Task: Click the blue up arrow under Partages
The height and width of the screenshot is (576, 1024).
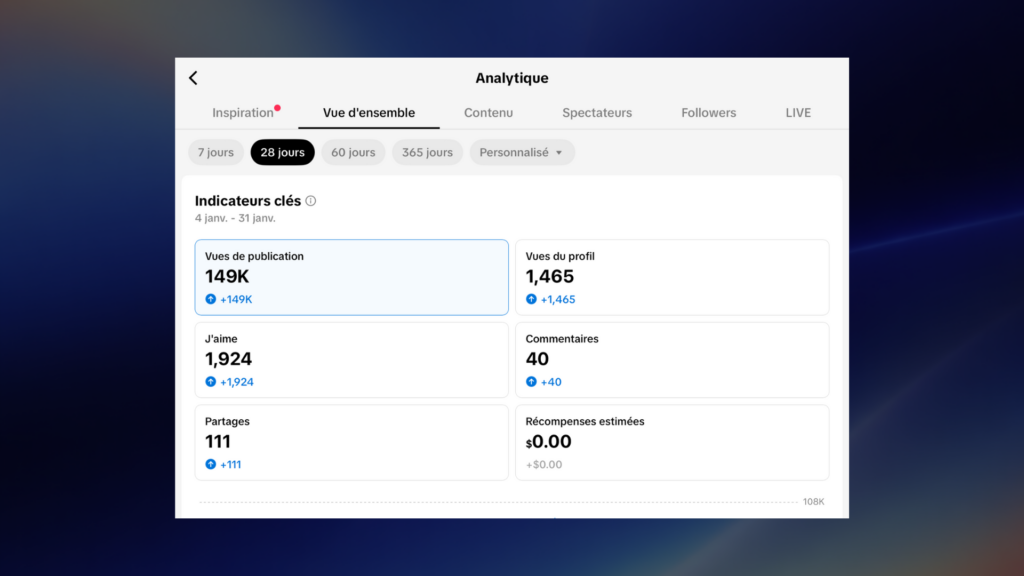Action: (211, 464)
